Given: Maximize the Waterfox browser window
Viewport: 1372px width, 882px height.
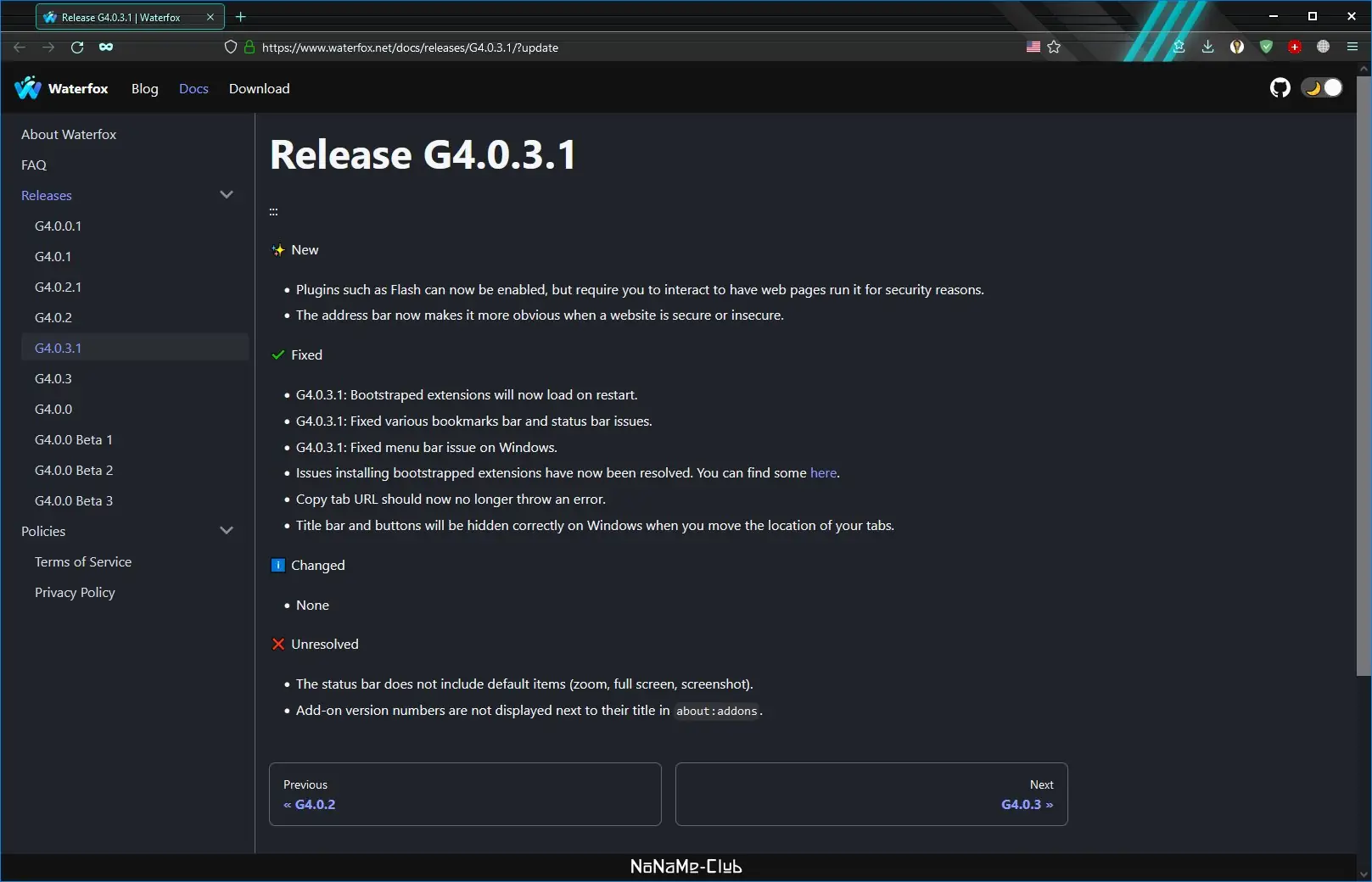Looking at the screenshot, I should coord(1313,16).
